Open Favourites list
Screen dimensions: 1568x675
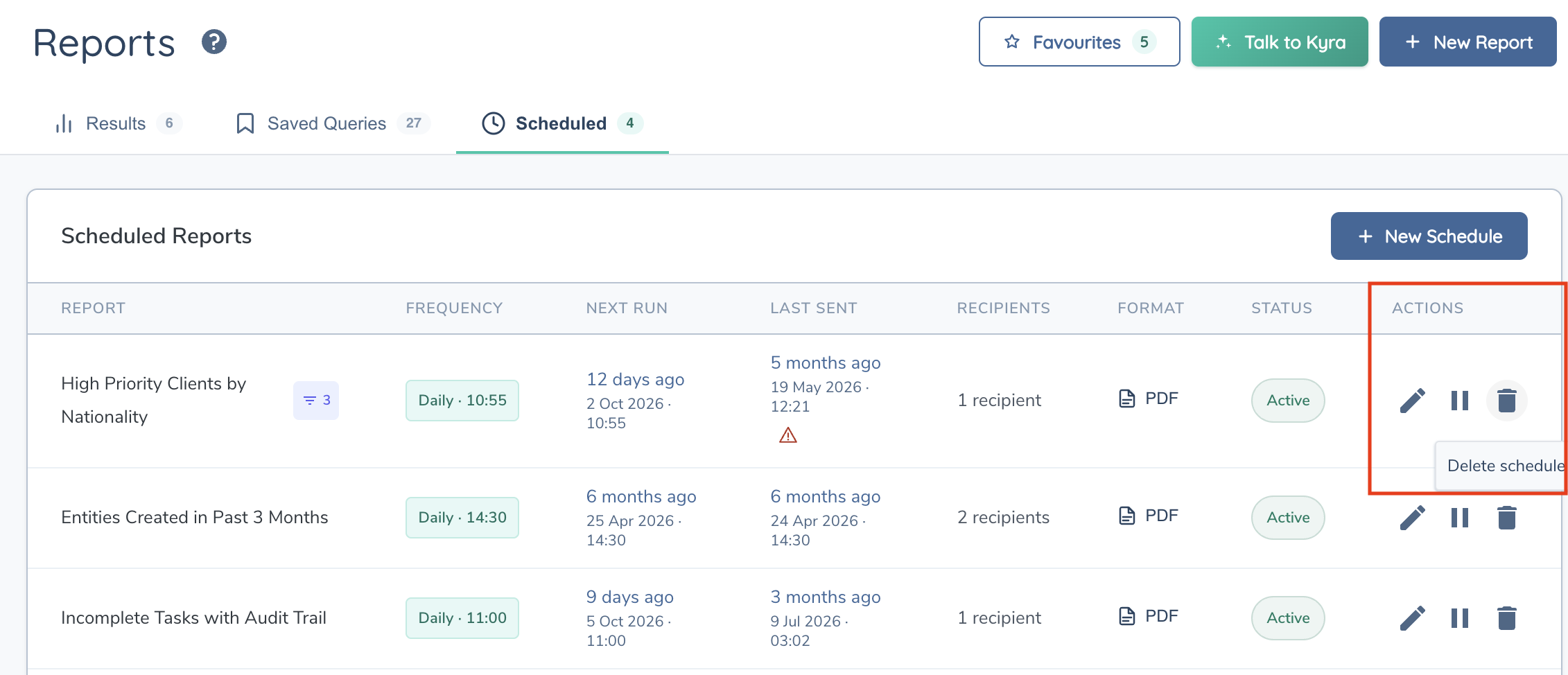1079,42
